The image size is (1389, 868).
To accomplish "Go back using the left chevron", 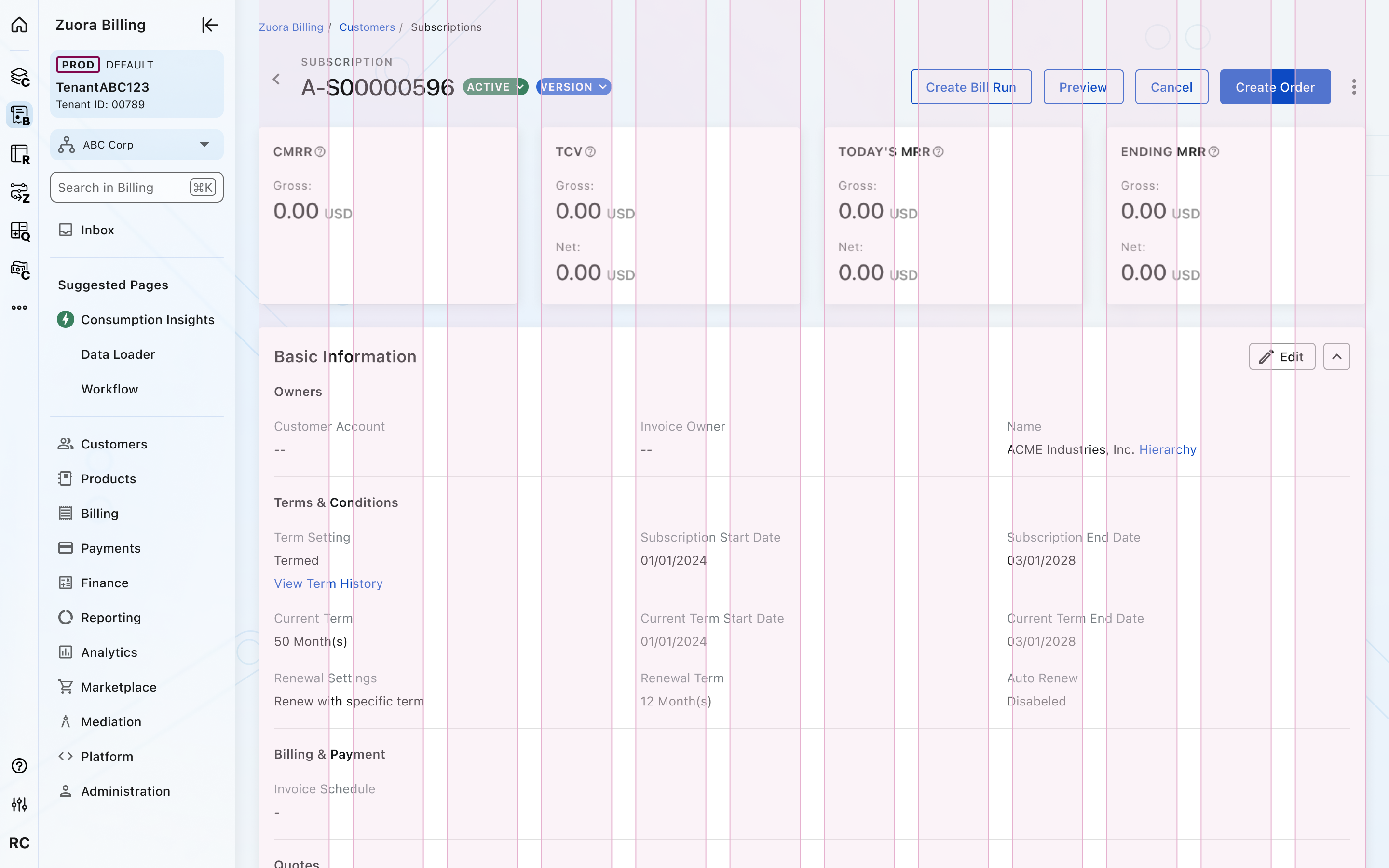I will click(277, 79).
